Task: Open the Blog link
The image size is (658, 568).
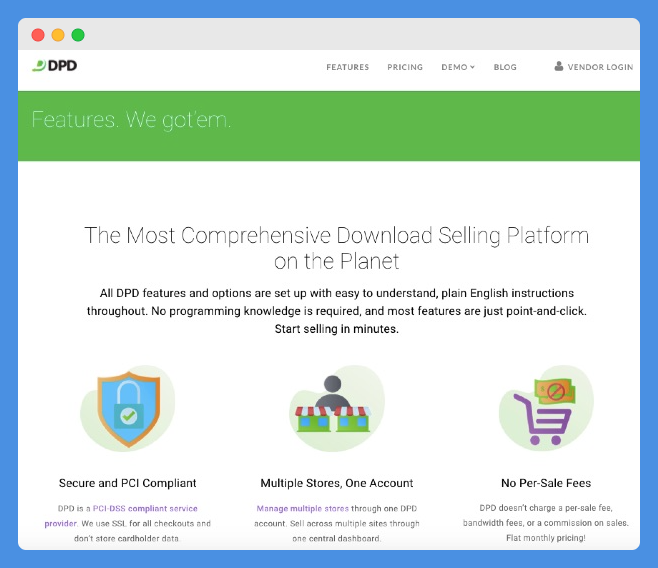Action: coord(505,67)
